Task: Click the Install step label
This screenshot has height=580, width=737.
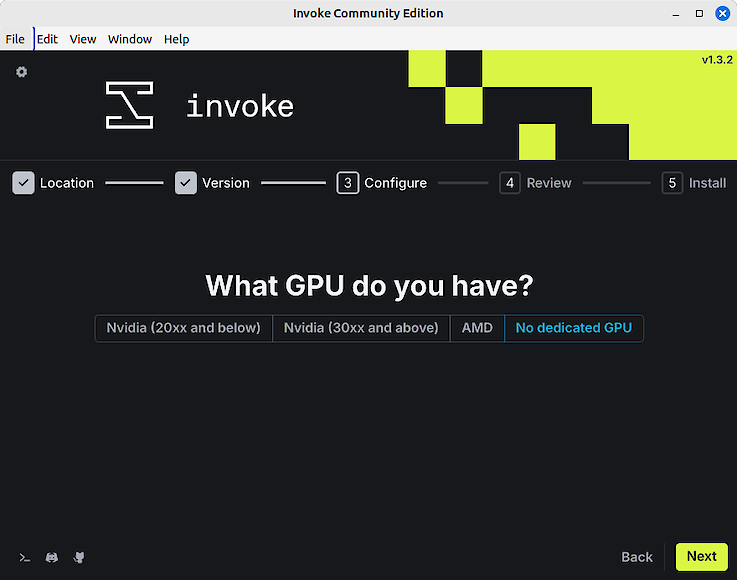Action: point(707,183)
